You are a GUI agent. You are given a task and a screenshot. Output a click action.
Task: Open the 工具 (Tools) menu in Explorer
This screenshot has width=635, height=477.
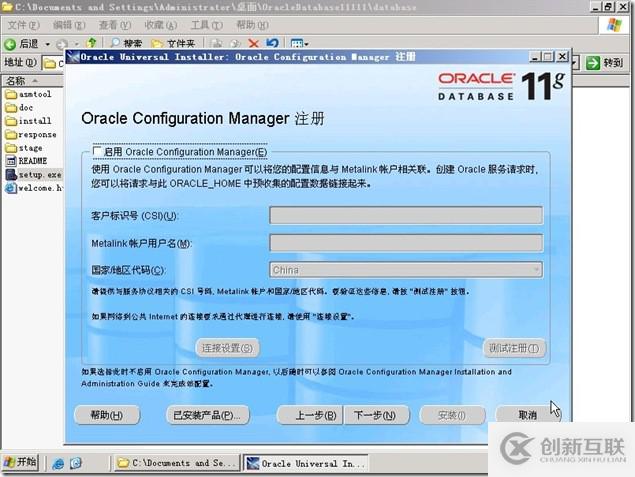coord(207,25)
